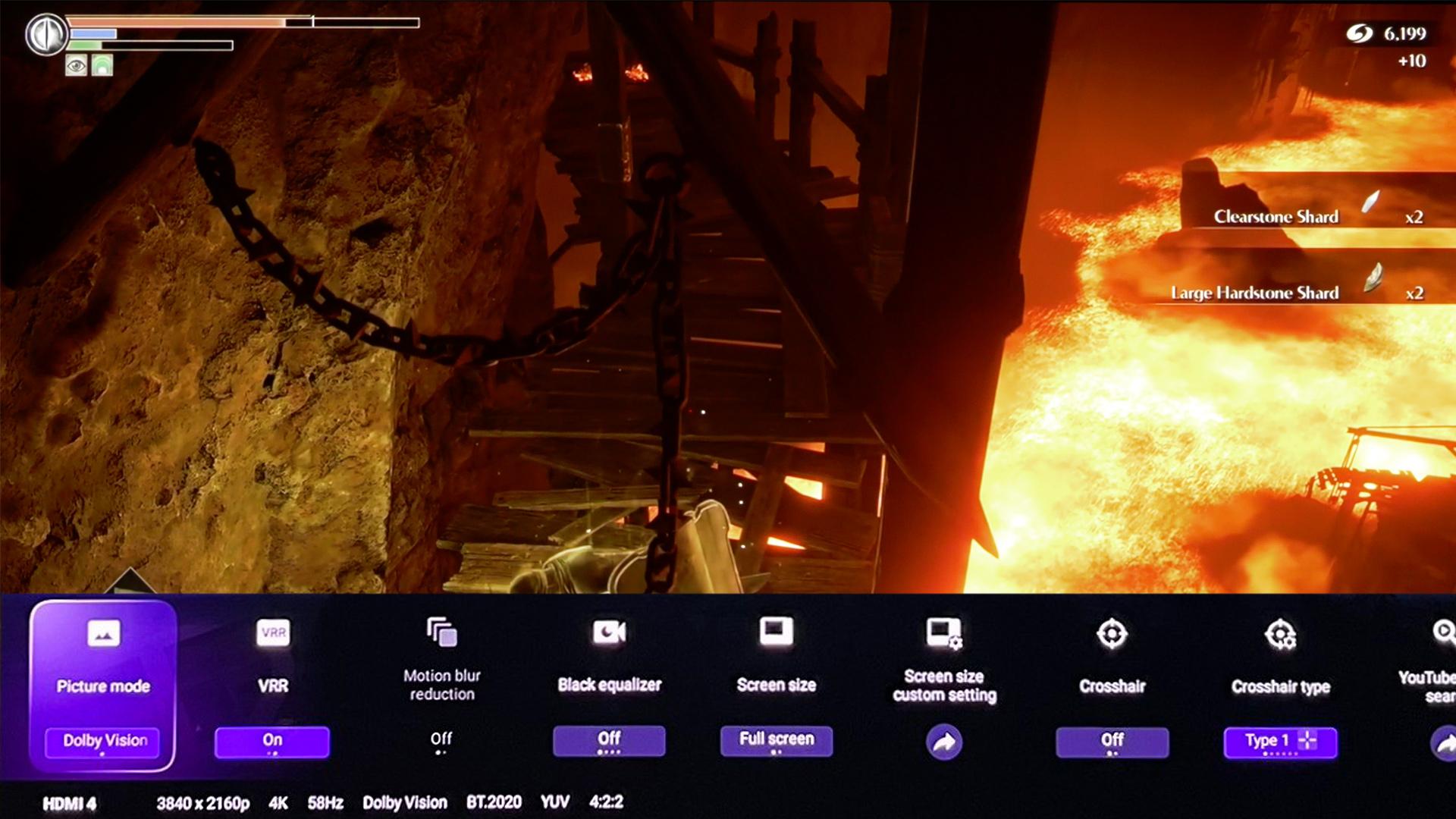Image resolution: width=1456 pixels, height=819 pixels.
Task: Click the Large Hardstone Shard pickup text
Action: click(1255, 293)
